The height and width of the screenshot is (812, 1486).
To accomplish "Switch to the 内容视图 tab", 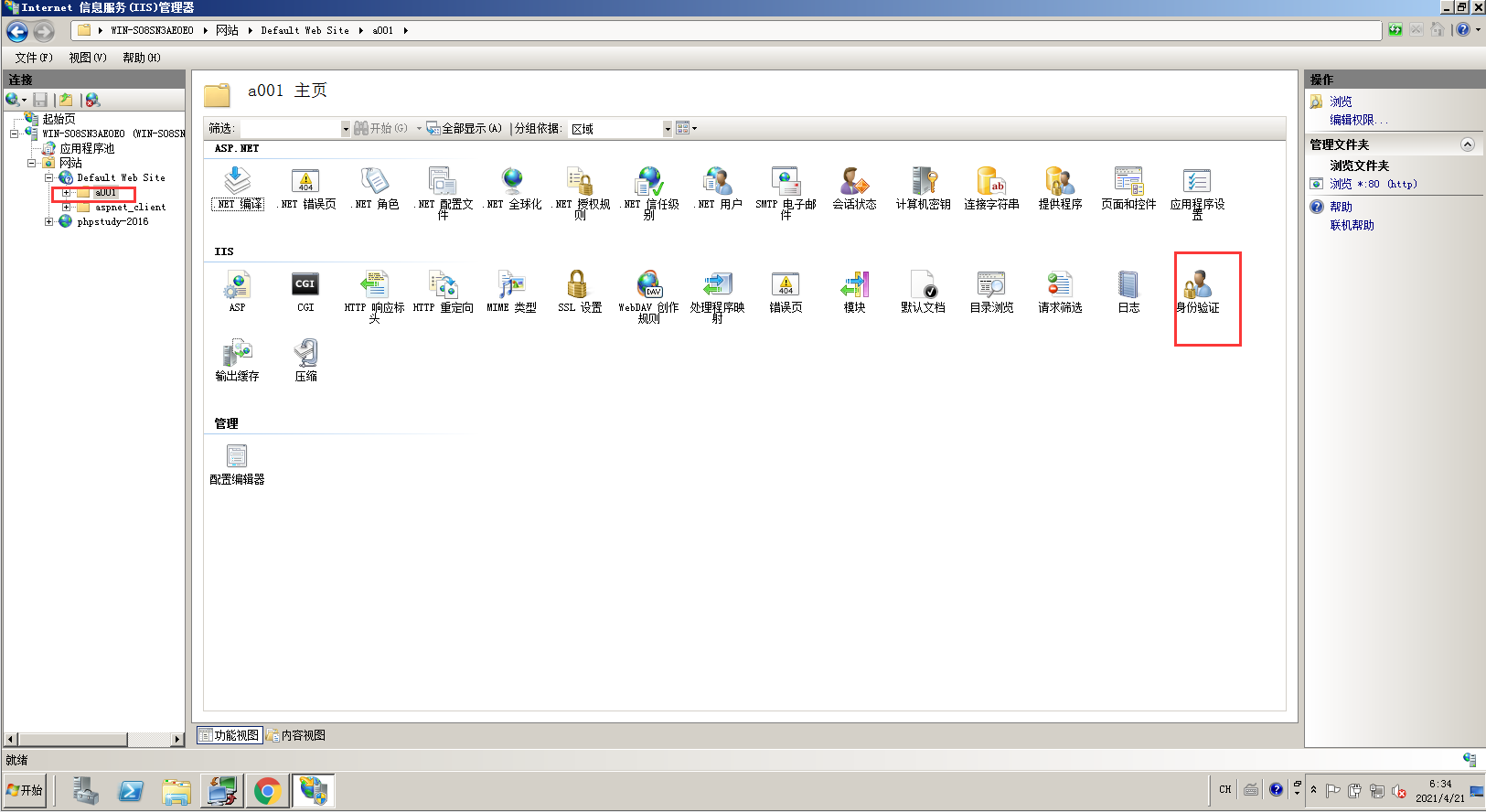I will (x=296, y=735).
